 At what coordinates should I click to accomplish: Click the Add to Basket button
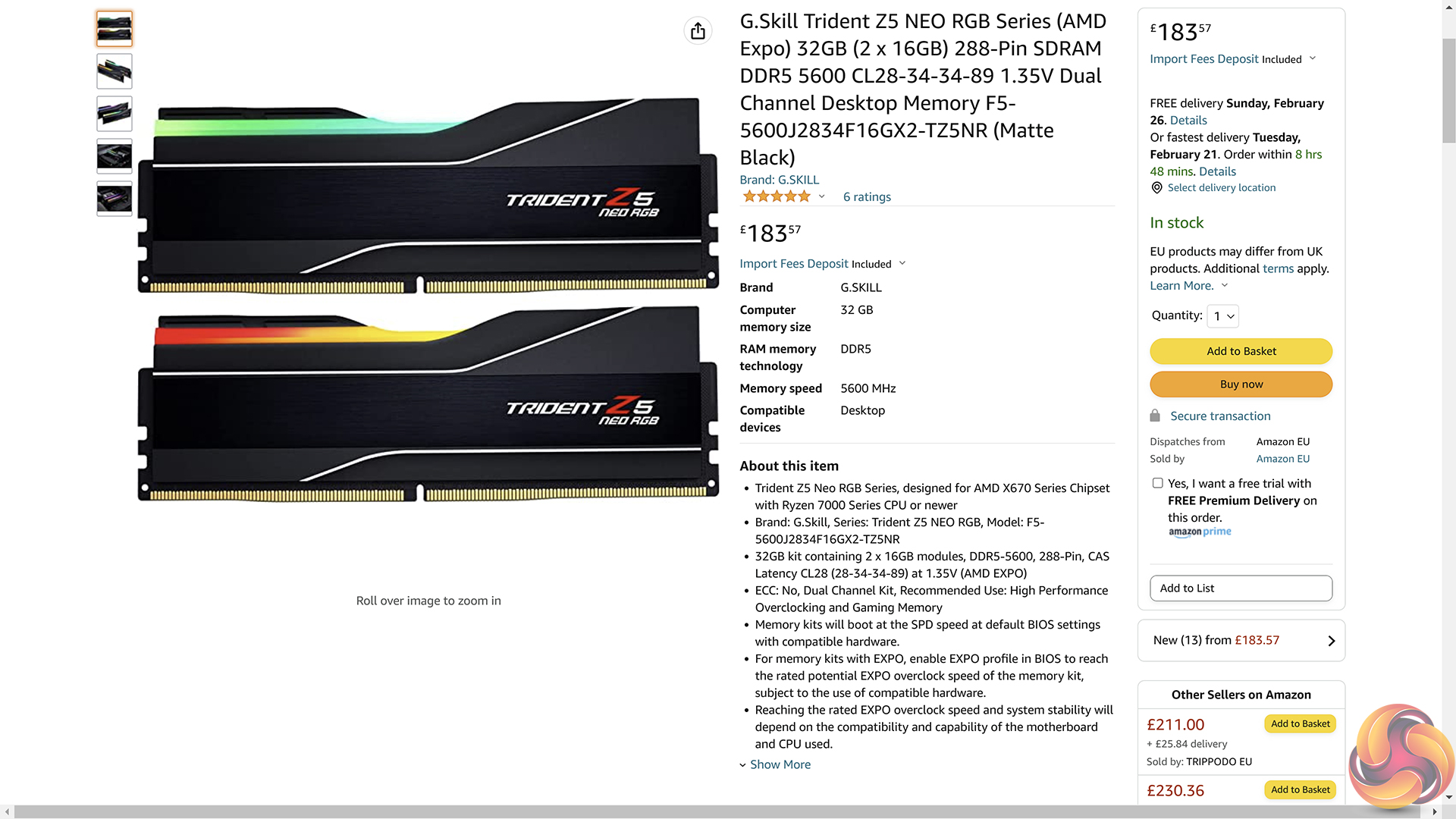pyautogui.click(x=1241, y=351)
